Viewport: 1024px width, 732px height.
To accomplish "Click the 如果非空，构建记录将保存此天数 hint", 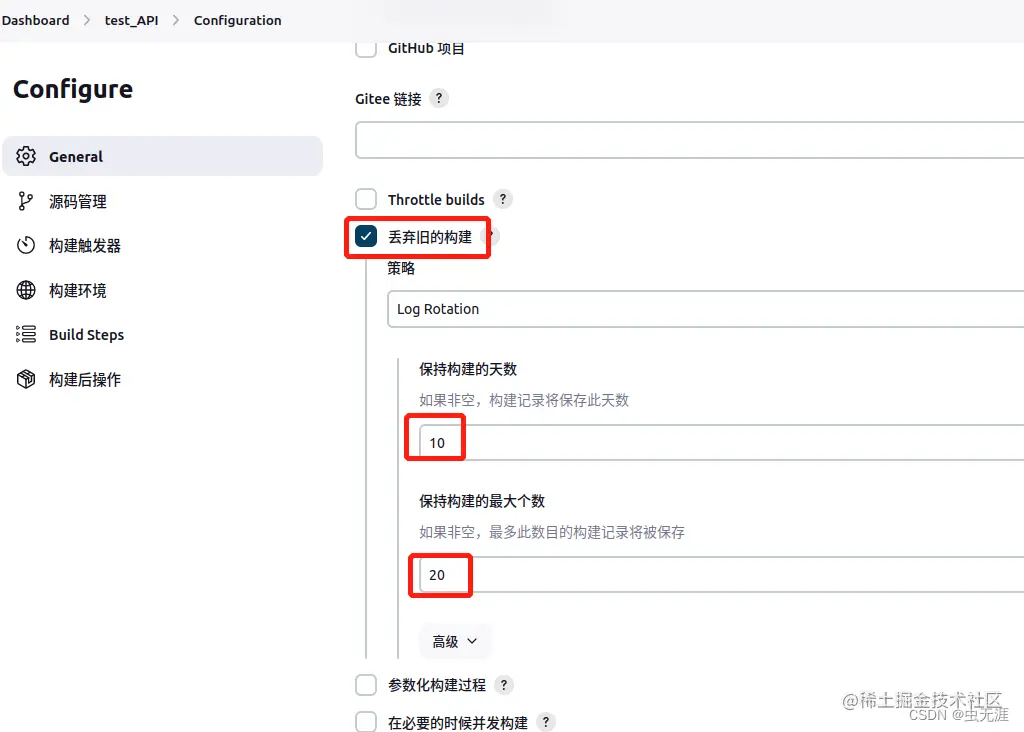I will [524, 400].
